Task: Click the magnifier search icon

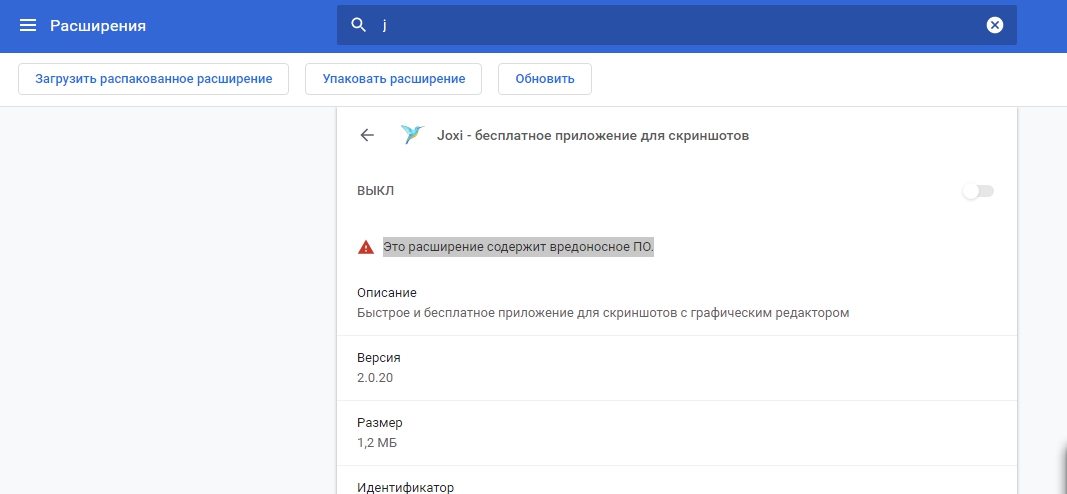Action: point(359,25)
